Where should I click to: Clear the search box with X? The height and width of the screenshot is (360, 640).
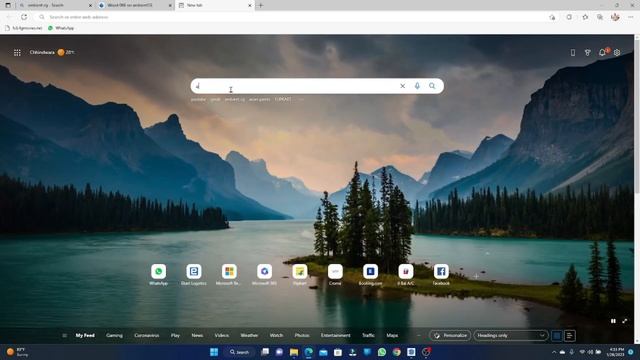click(x=402, y=86)
